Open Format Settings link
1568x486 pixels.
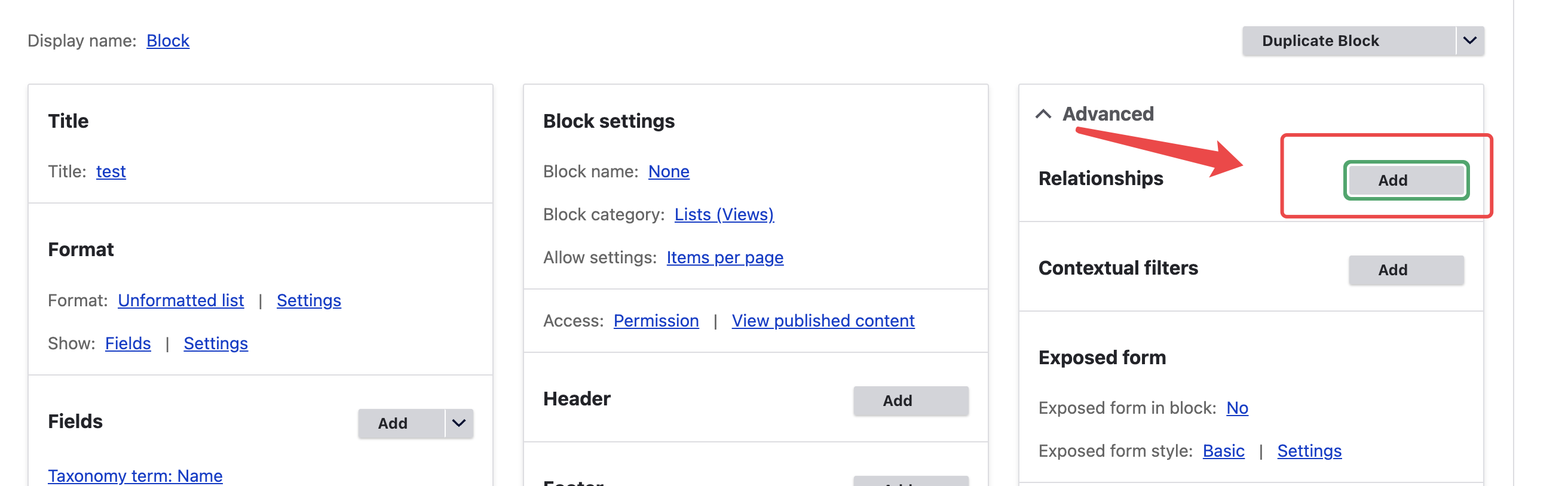click(x=308, y=300)
